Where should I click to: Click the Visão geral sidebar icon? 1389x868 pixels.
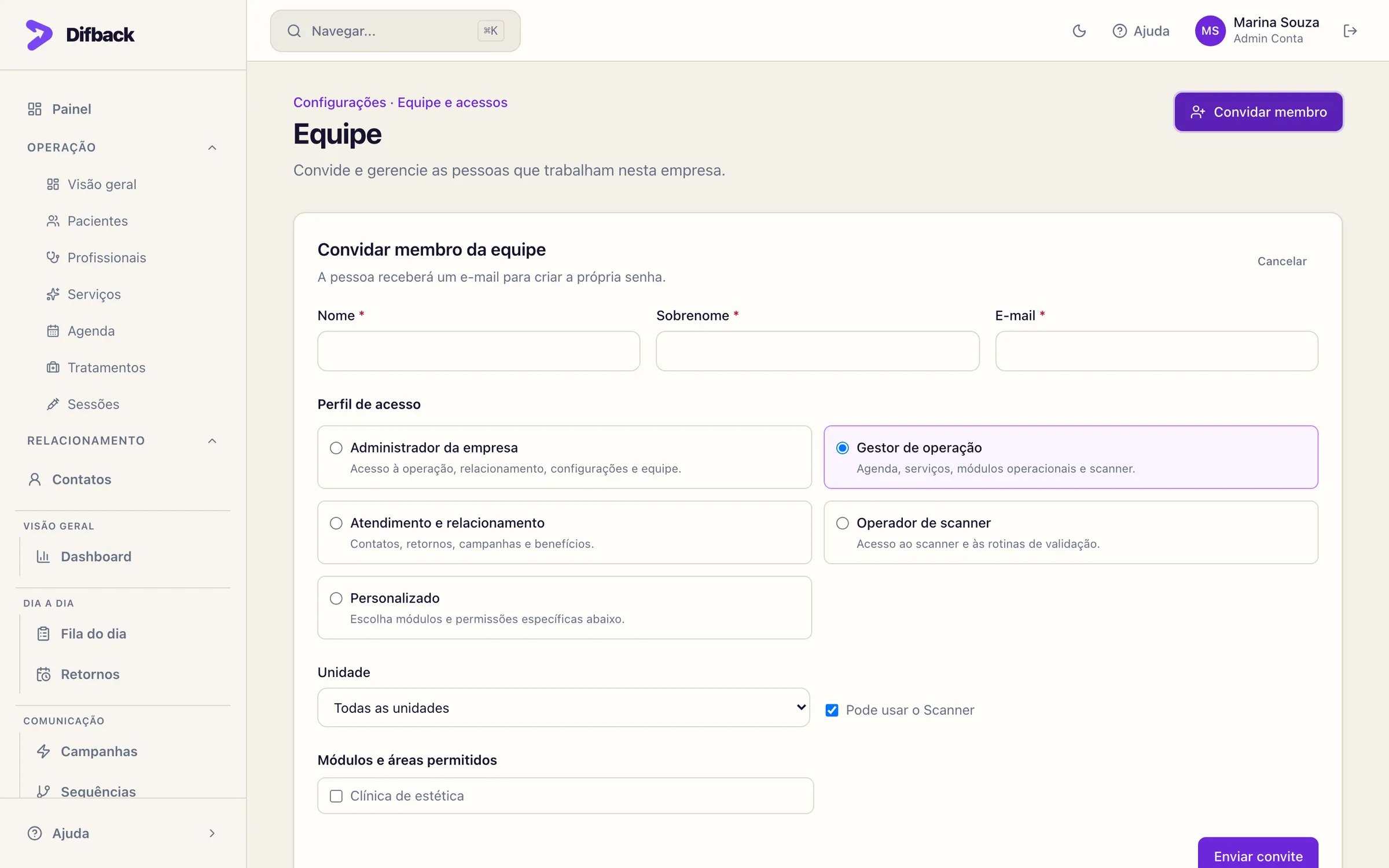tap(53, 184)
